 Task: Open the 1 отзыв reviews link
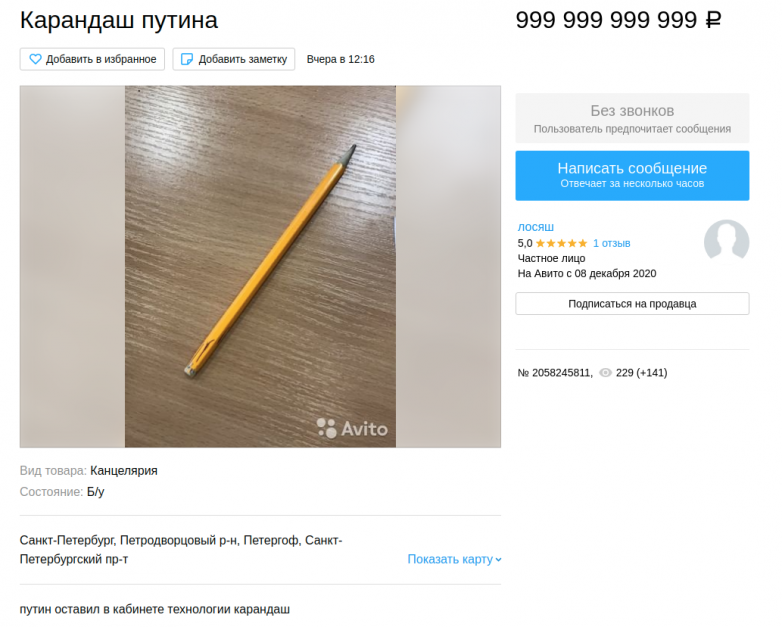(x=611, y=243)
